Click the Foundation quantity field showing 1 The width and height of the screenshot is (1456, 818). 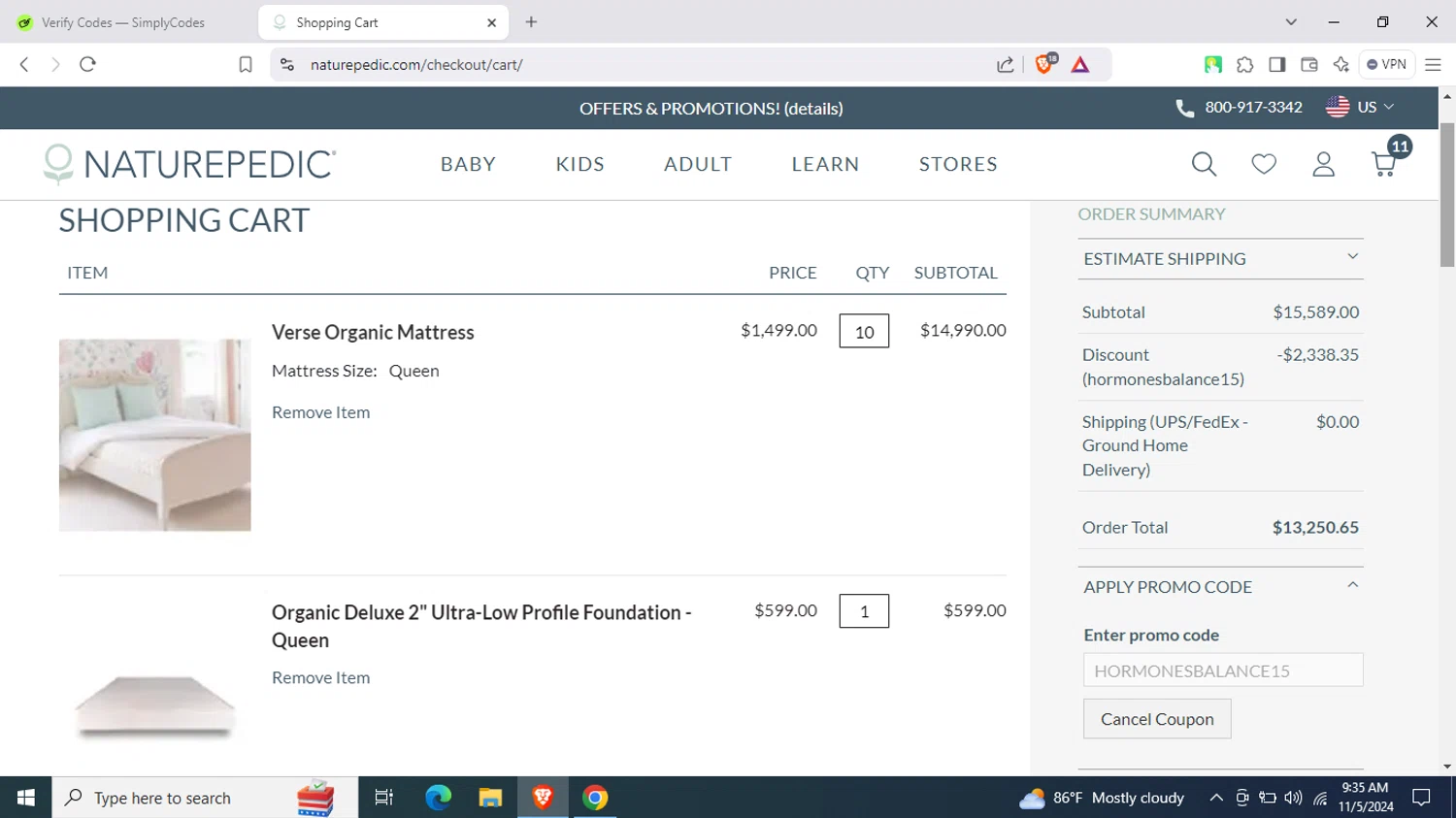point(864,611)
